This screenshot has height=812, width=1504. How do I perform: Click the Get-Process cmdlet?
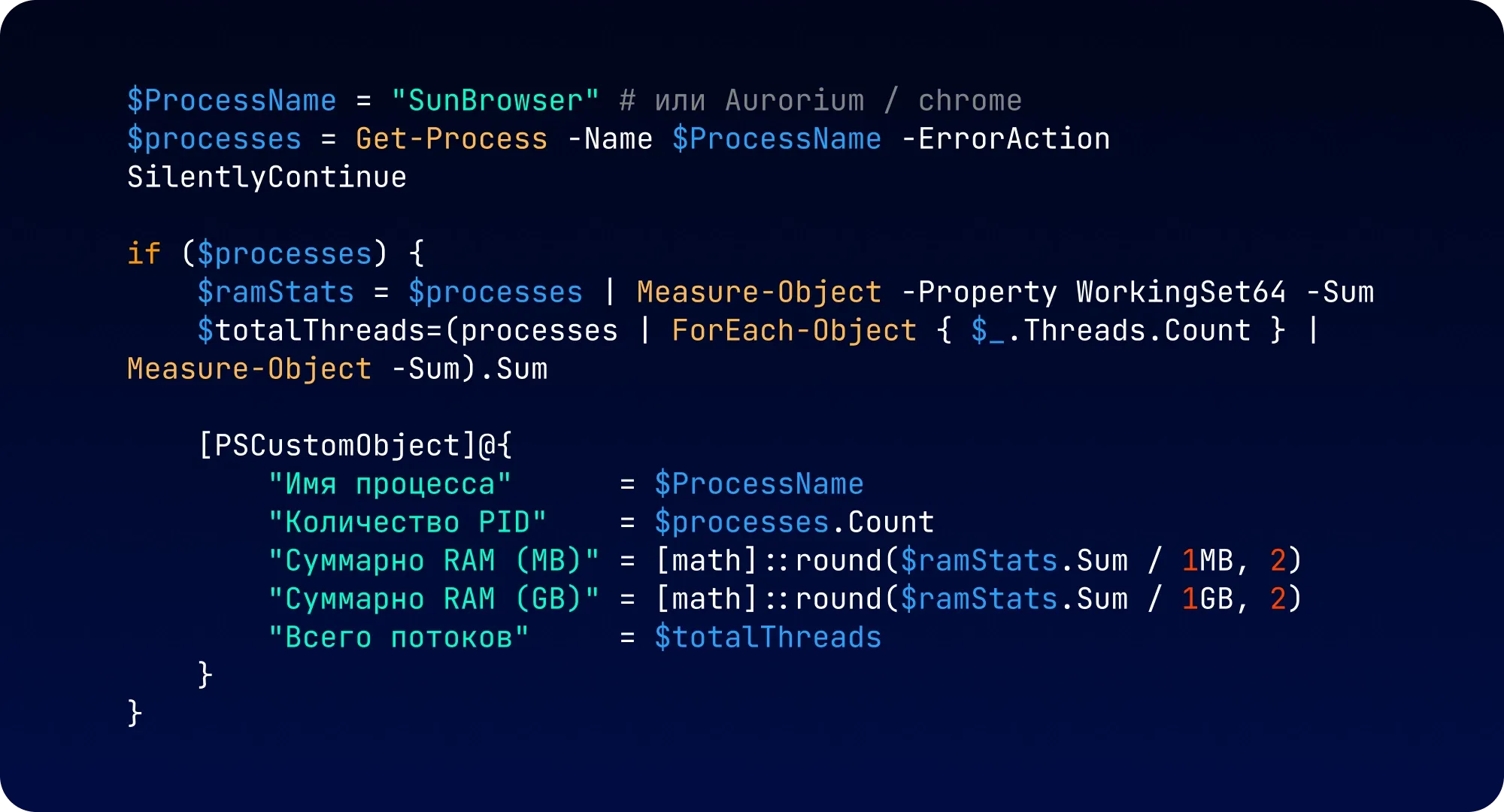451,139
